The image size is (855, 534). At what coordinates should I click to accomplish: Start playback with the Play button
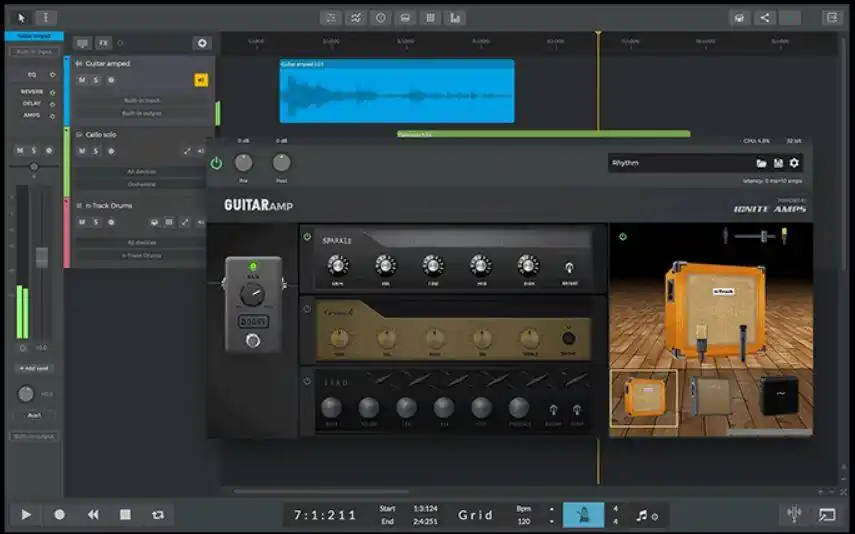pyautogui.click(x=26, y=514)
